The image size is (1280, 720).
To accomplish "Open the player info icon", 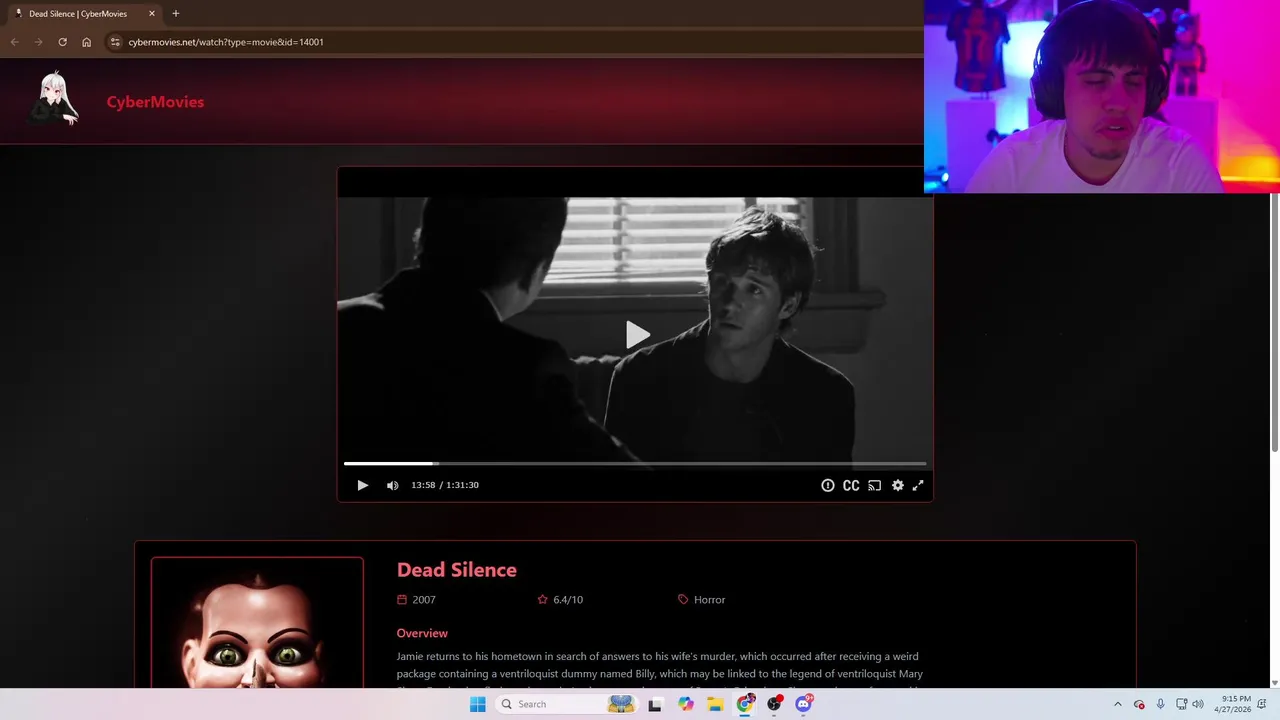I will [827, 485].
